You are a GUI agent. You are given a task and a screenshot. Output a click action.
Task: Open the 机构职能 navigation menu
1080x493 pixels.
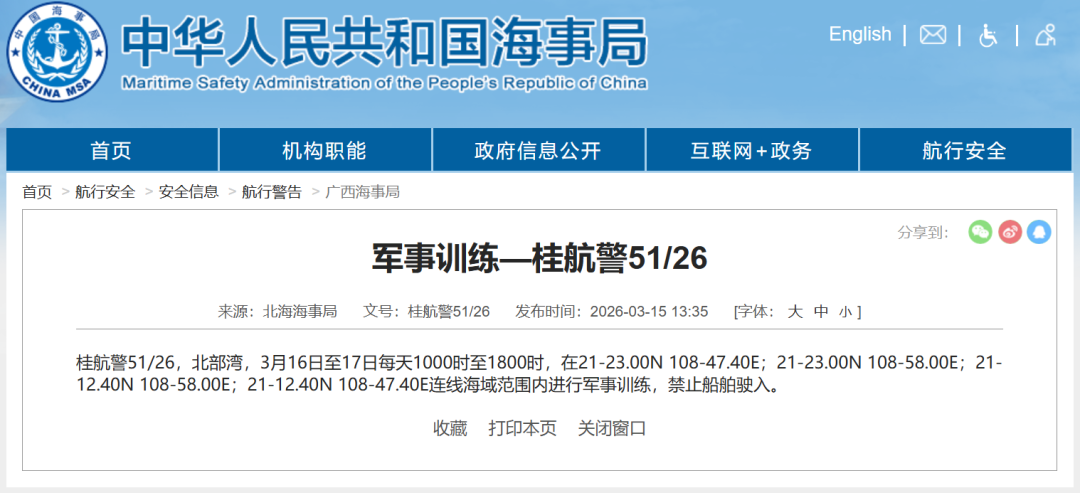[324, 151]
